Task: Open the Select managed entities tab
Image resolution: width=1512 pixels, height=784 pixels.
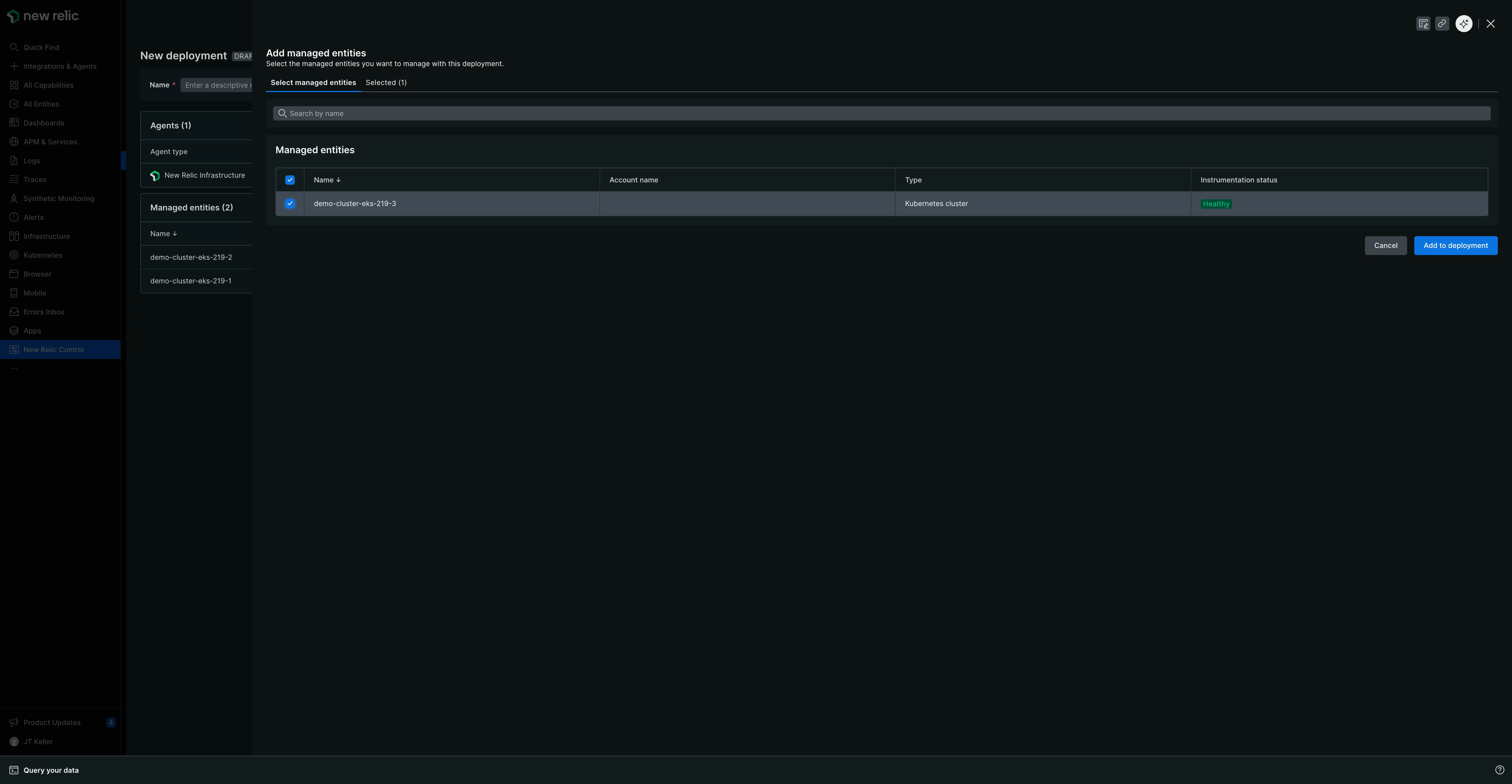Action: tap(313, 83)
